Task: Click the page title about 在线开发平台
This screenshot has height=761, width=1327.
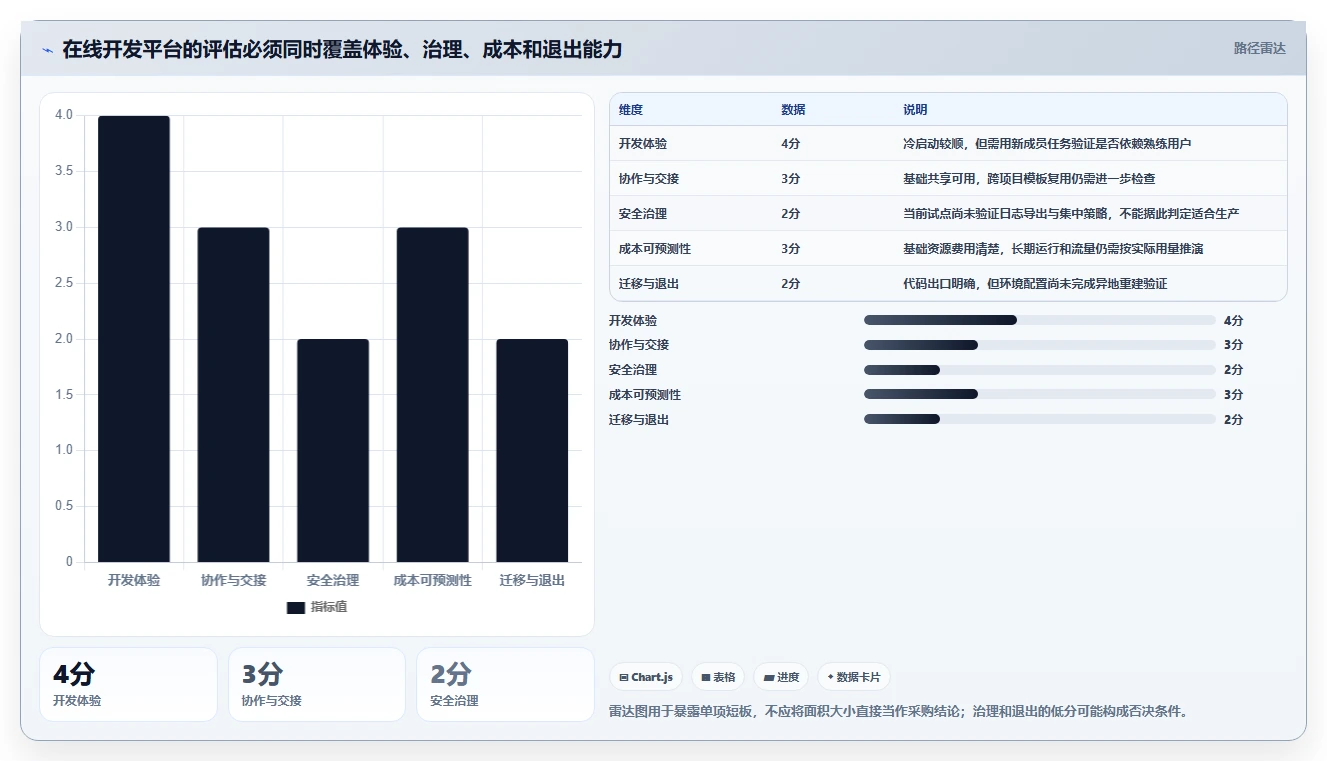Action: click(x=342, y=49)
